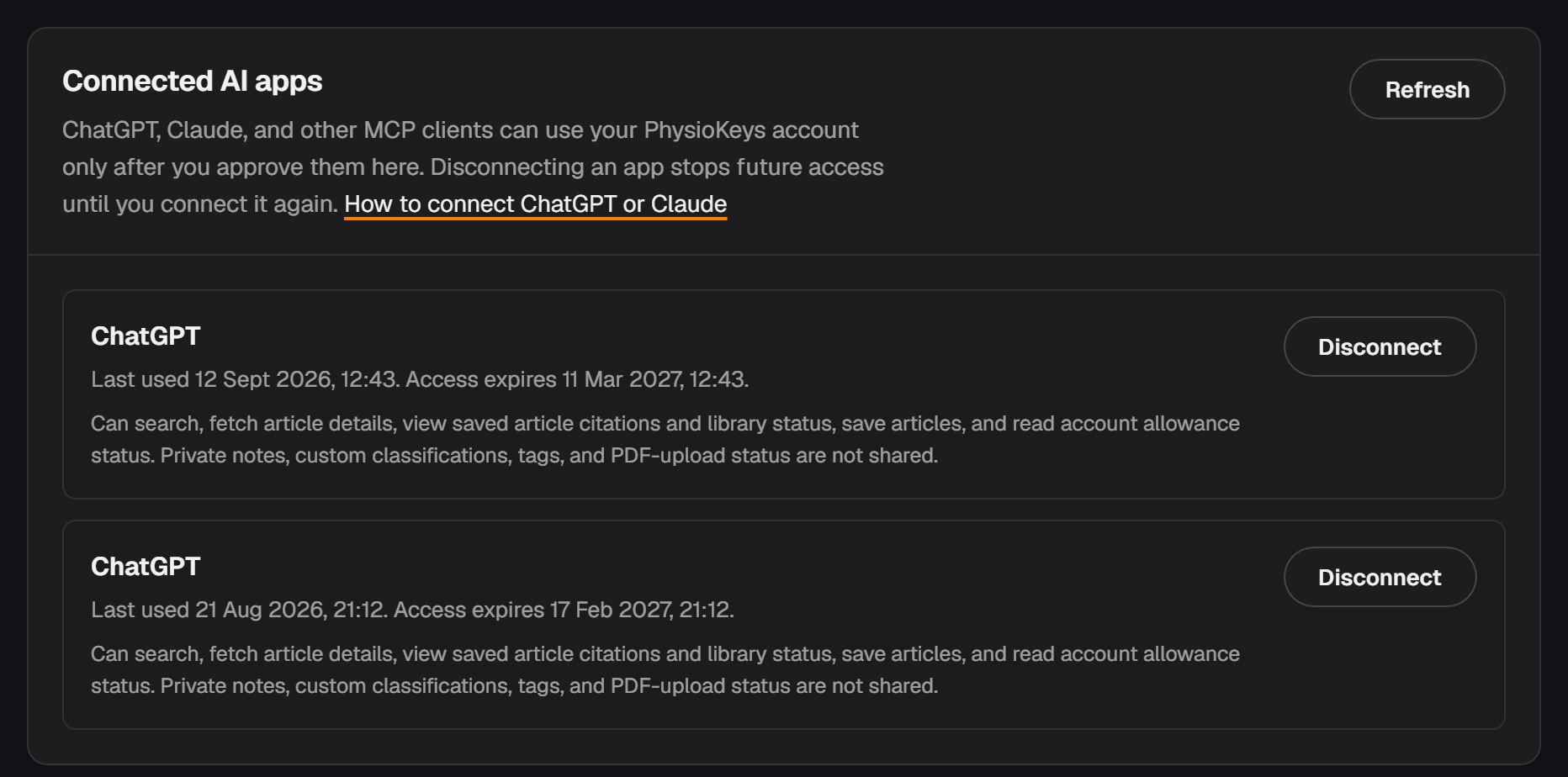
Task: Select the Connected AI apps heading
Action: tap(193, 81)
